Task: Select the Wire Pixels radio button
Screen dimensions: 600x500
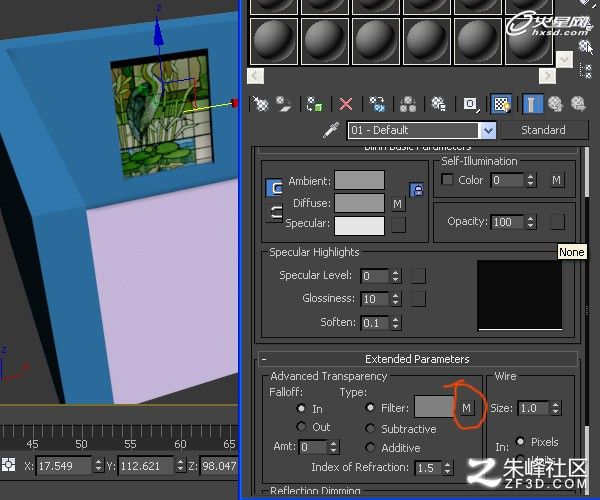Action: tap(520, 441)
